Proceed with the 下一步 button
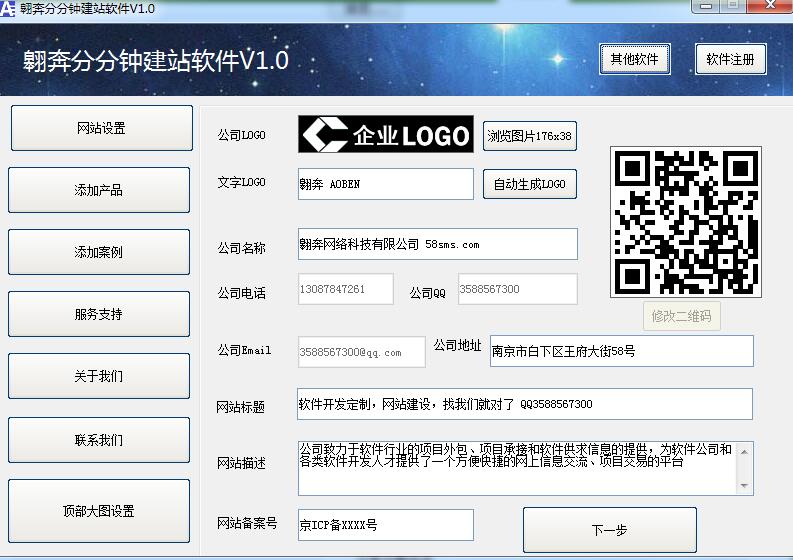Image resolution: width=793 pixels, height=560 pixels. coord(609,530)
